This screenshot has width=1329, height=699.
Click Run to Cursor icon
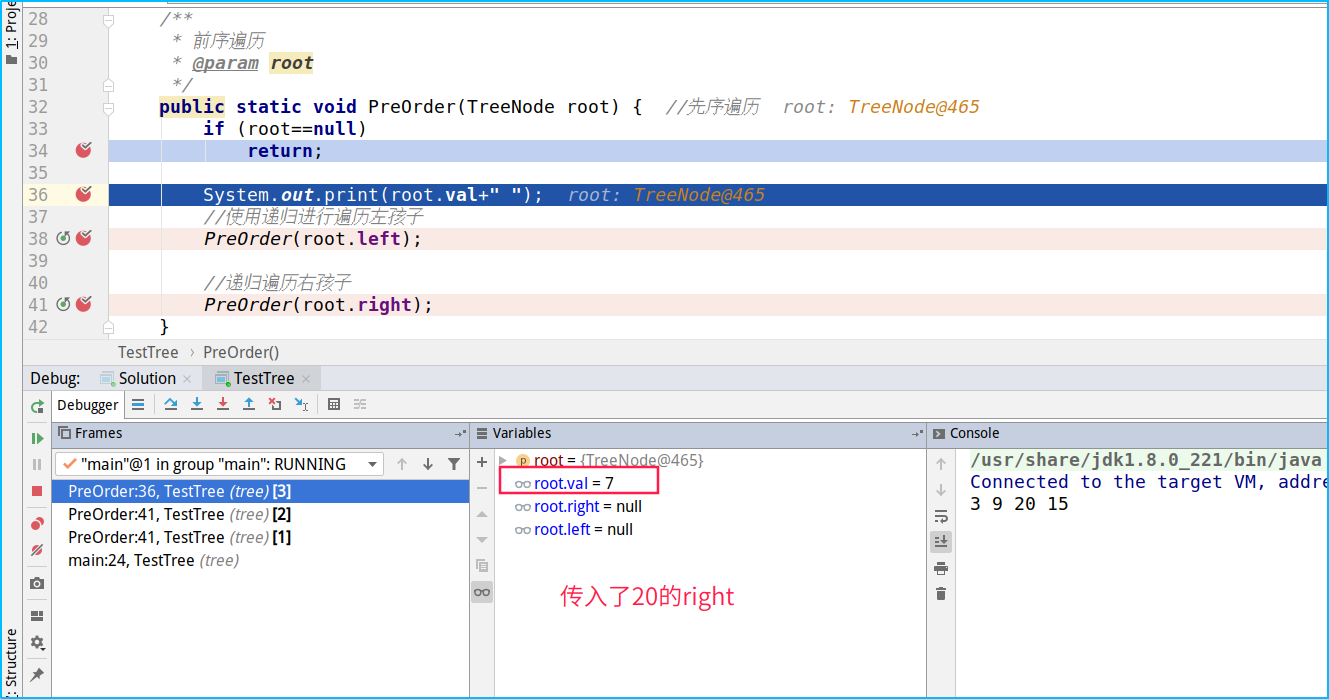point(301,404)
